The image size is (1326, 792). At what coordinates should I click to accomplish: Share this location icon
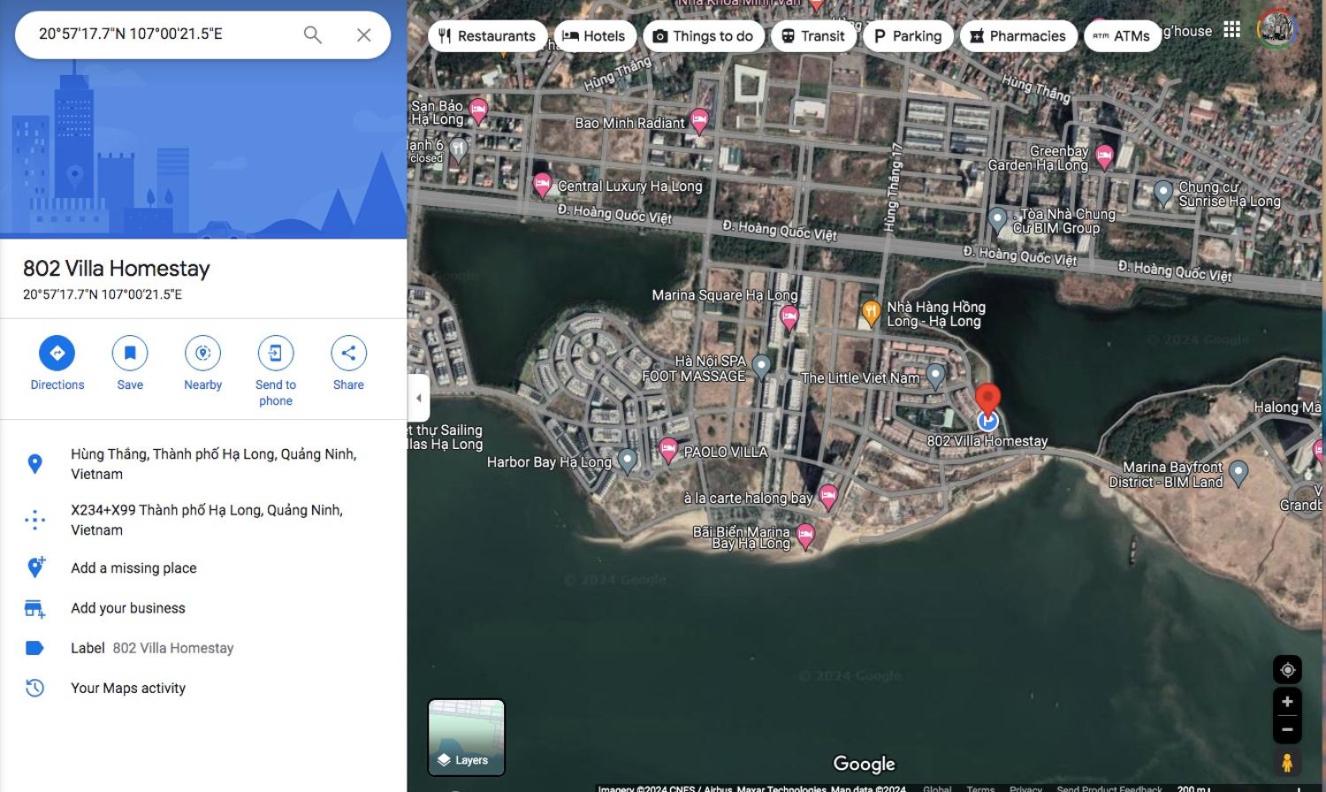(x=349, y=353)
